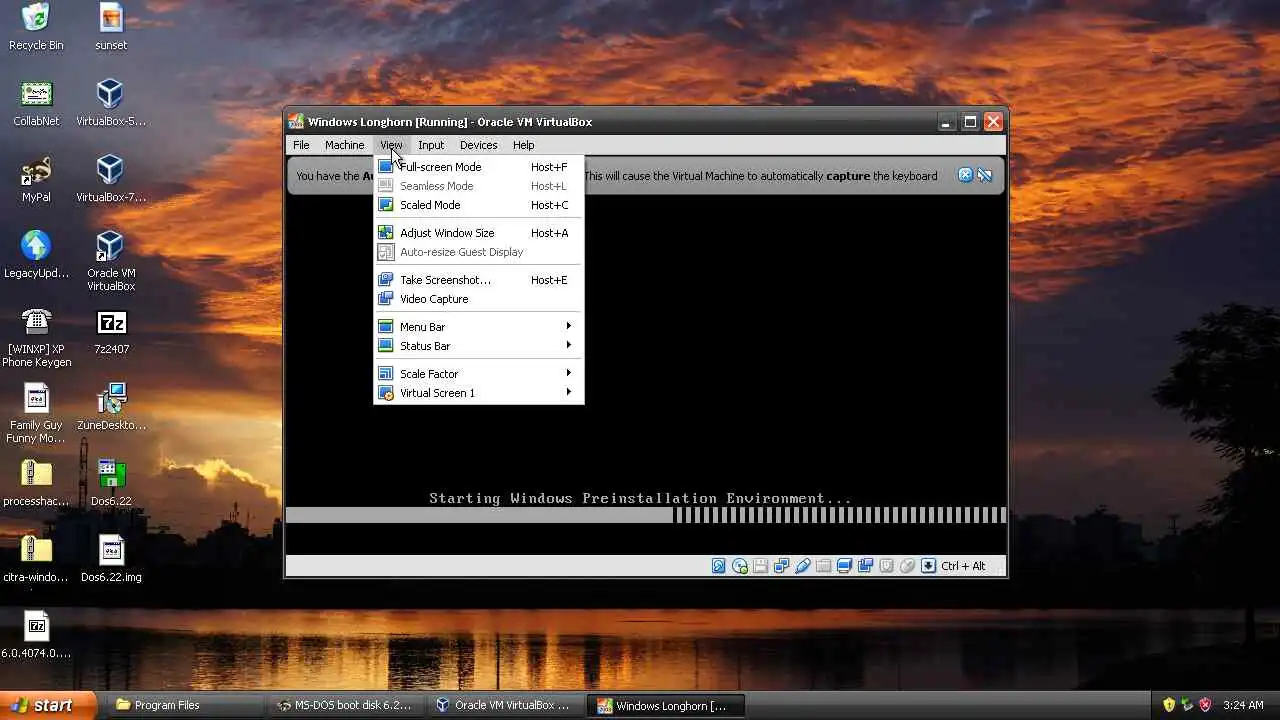Open the Help menu
The width and height of the screenshot is (1280, 720).
point(523,145)
